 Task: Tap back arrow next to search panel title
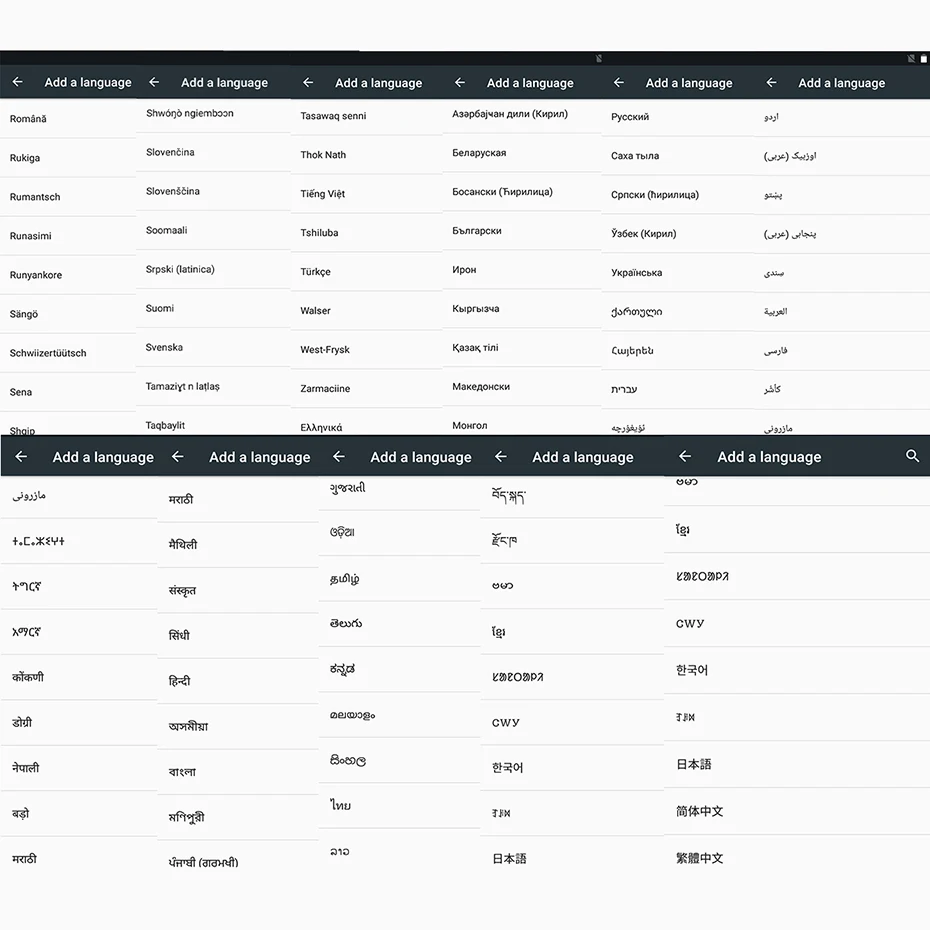(x=685, y=456)
